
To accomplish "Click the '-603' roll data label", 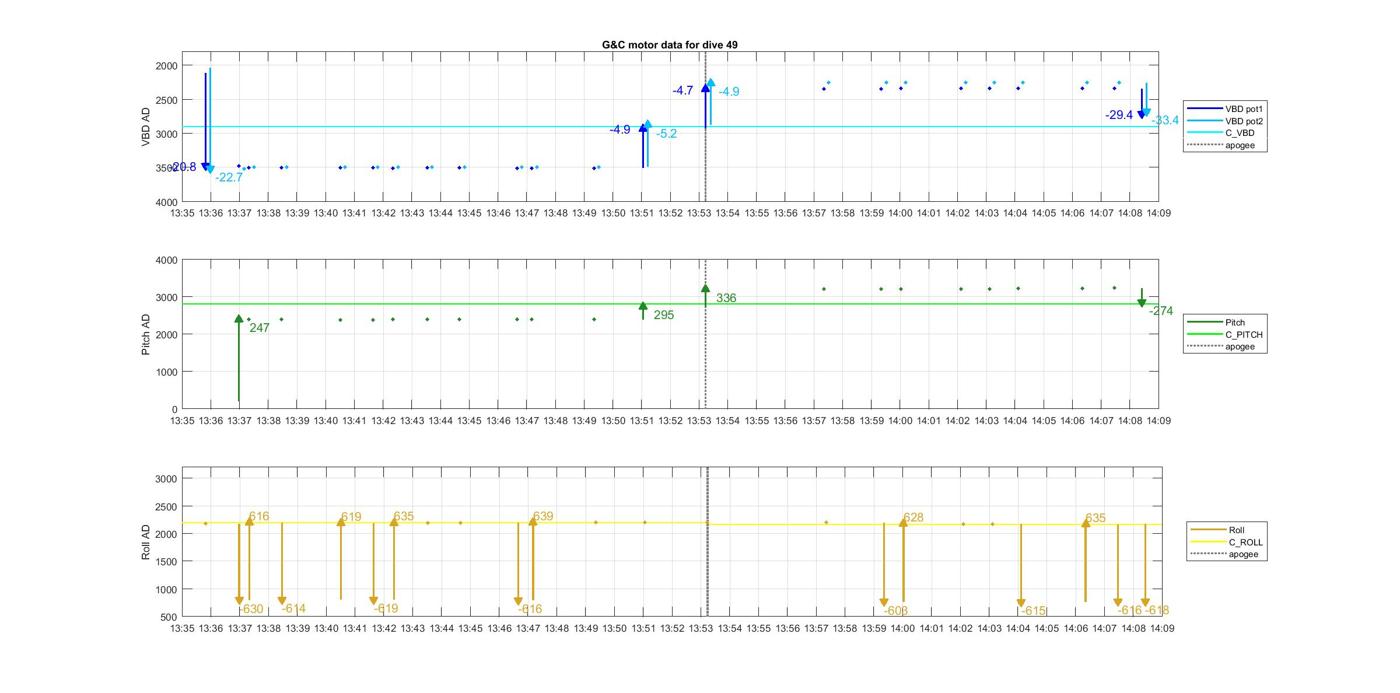I will click(x=896, y=611).
